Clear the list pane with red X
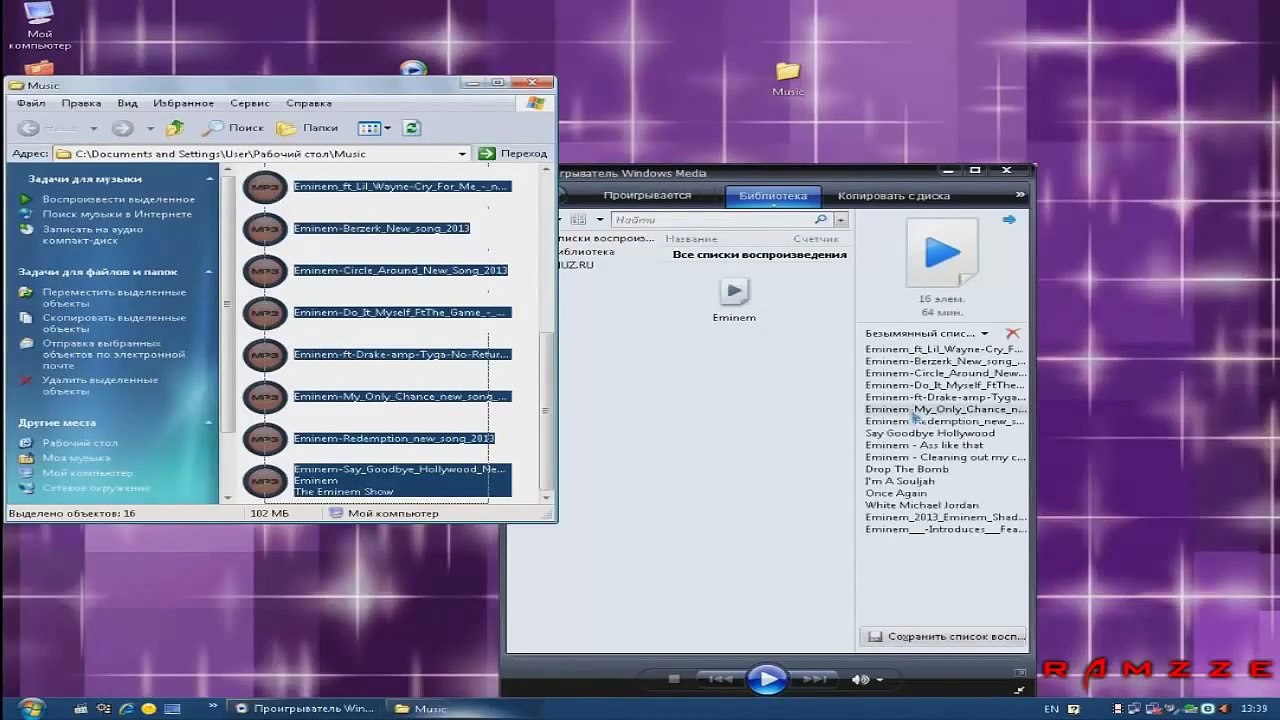The image size is (1280, 720). coord(1012,334)
